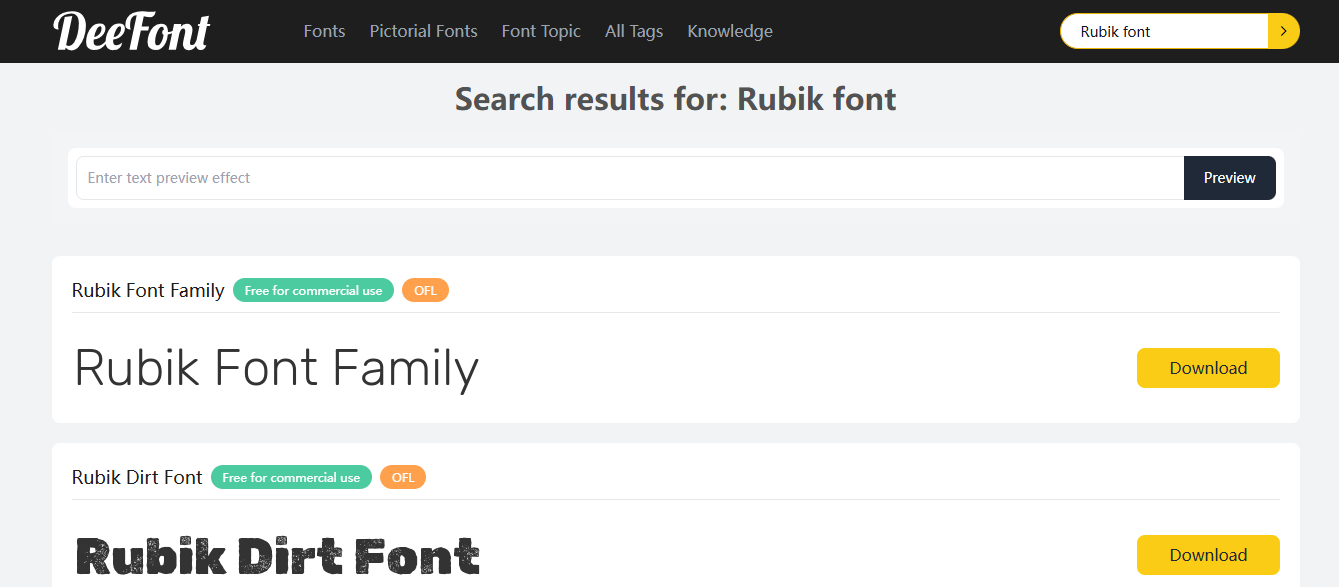Open the Rubik Font Family preview sample
Viewport: 1339px width, 587px height.
tap(277, 367)
